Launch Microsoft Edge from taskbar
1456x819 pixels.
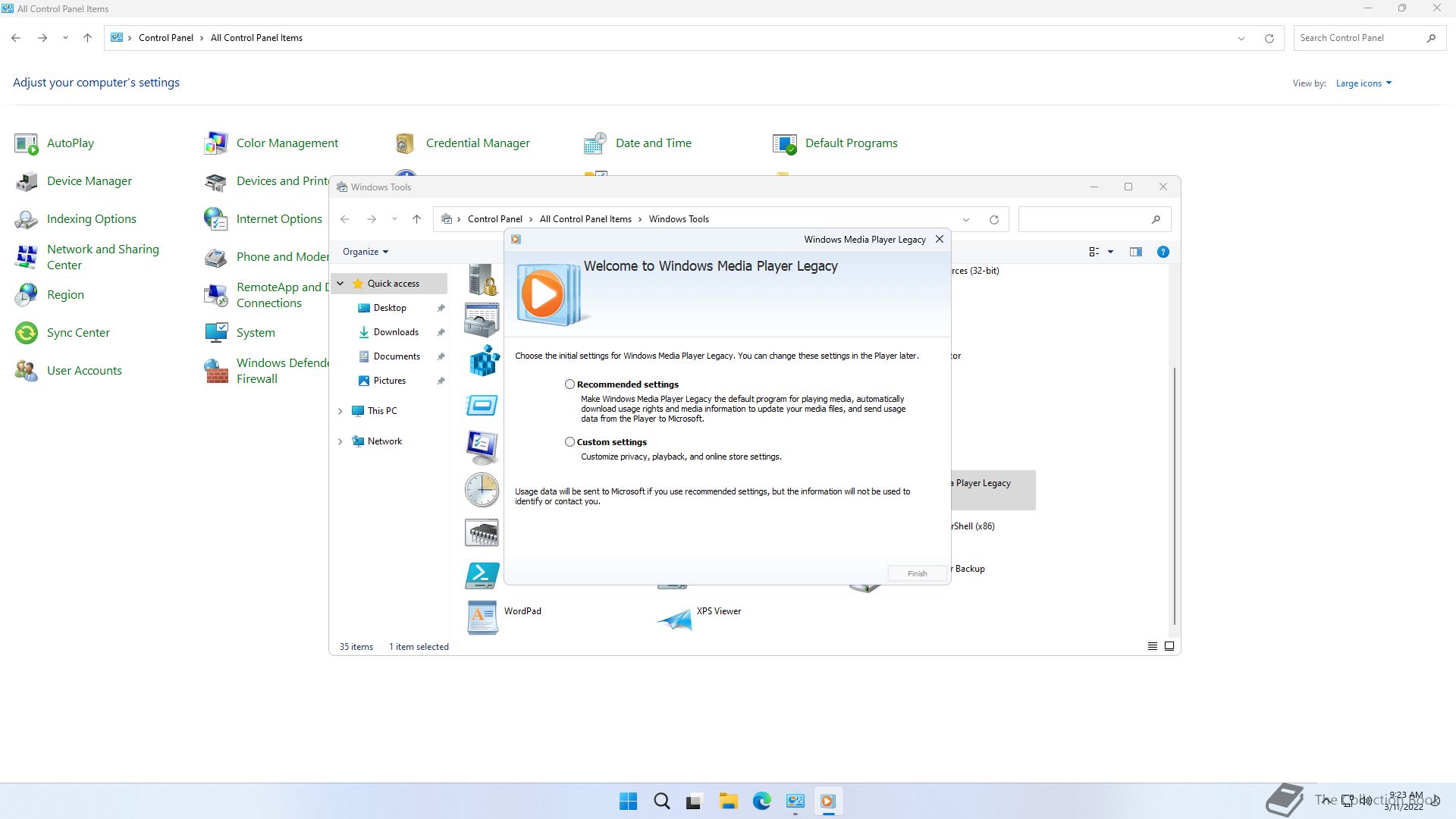pos(762,802)
